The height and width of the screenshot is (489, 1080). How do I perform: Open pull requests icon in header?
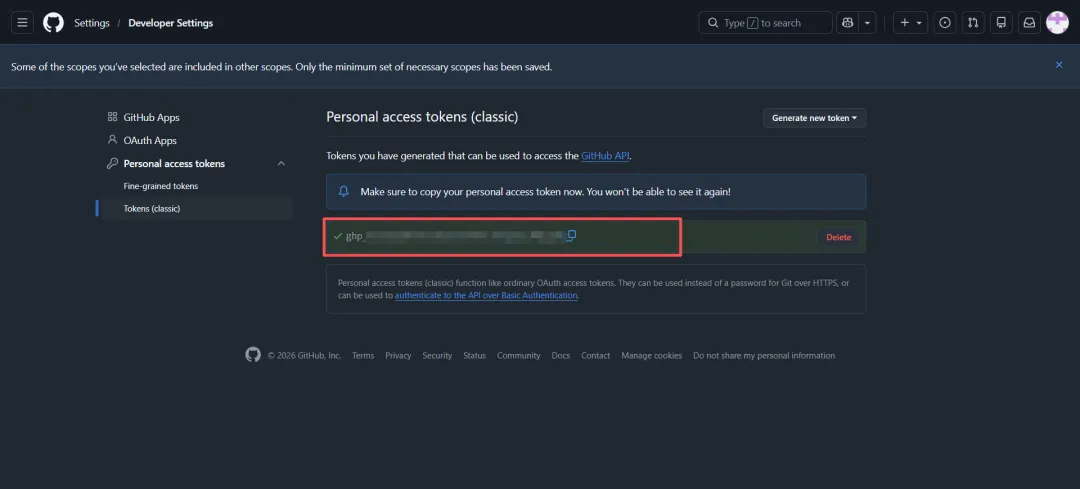pos(973,23)
